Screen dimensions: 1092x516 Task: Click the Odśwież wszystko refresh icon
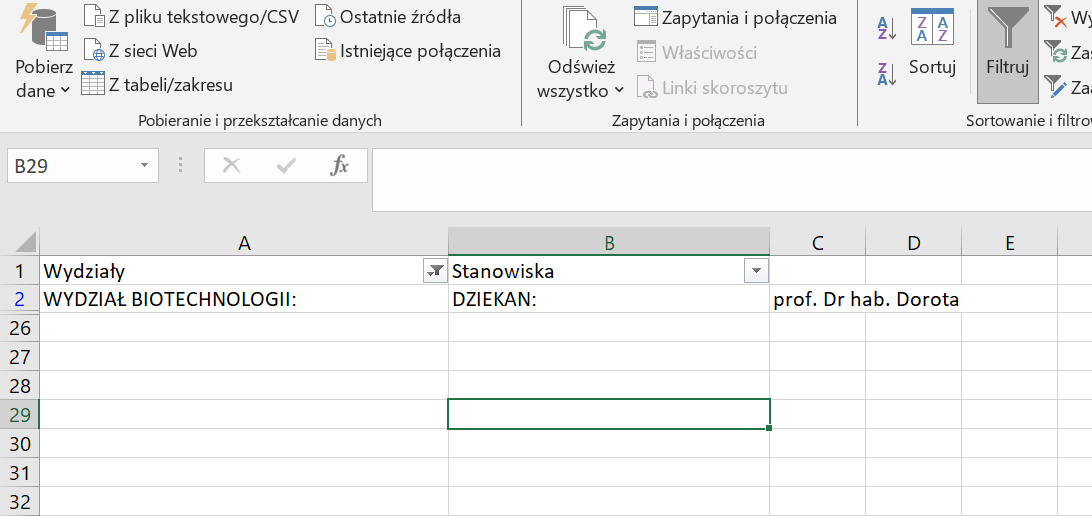(584, 31)
